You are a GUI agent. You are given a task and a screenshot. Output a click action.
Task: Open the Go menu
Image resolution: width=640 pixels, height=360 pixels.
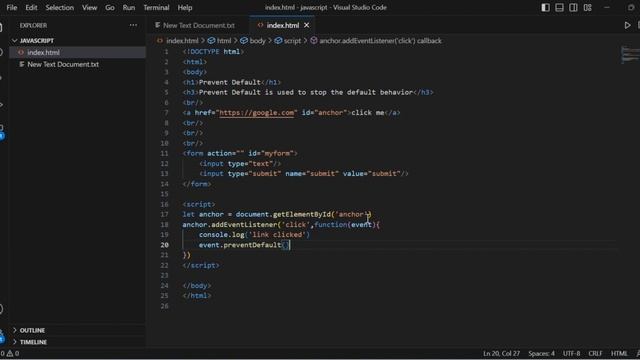(110, 7)
